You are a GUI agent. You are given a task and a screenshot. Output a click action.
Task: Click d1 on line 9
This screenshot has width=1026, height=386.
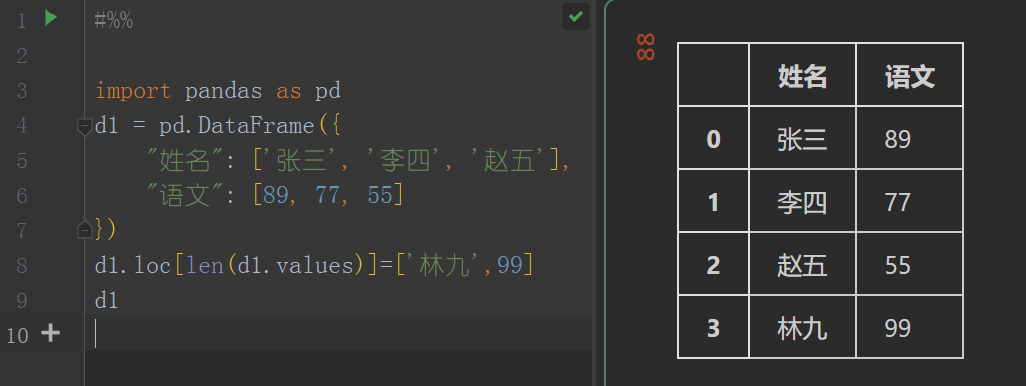click(x=107, y=300)
